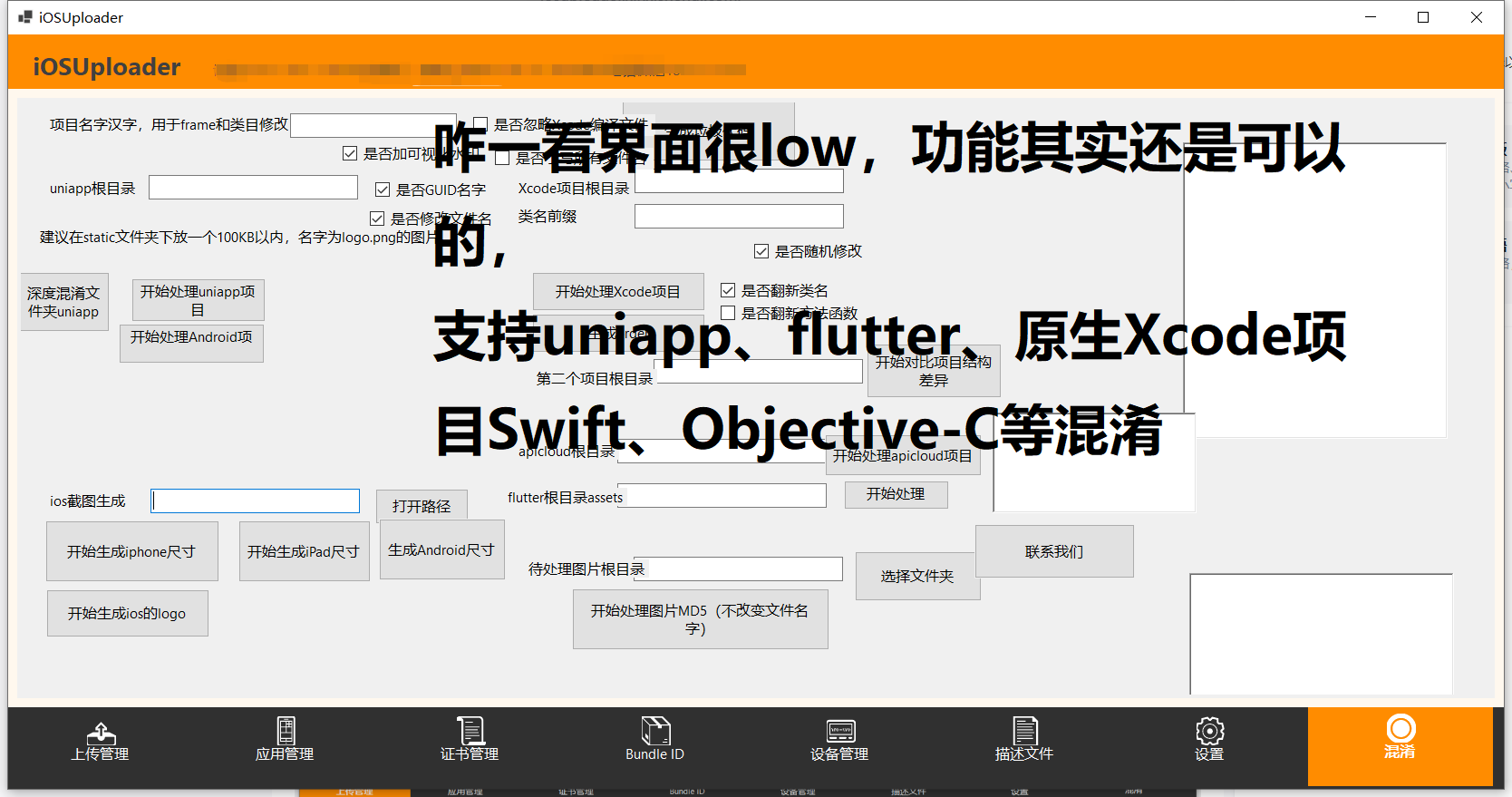Click the white output box at bottom right
Screen dimensions: 1512x797
[1322, 634]
